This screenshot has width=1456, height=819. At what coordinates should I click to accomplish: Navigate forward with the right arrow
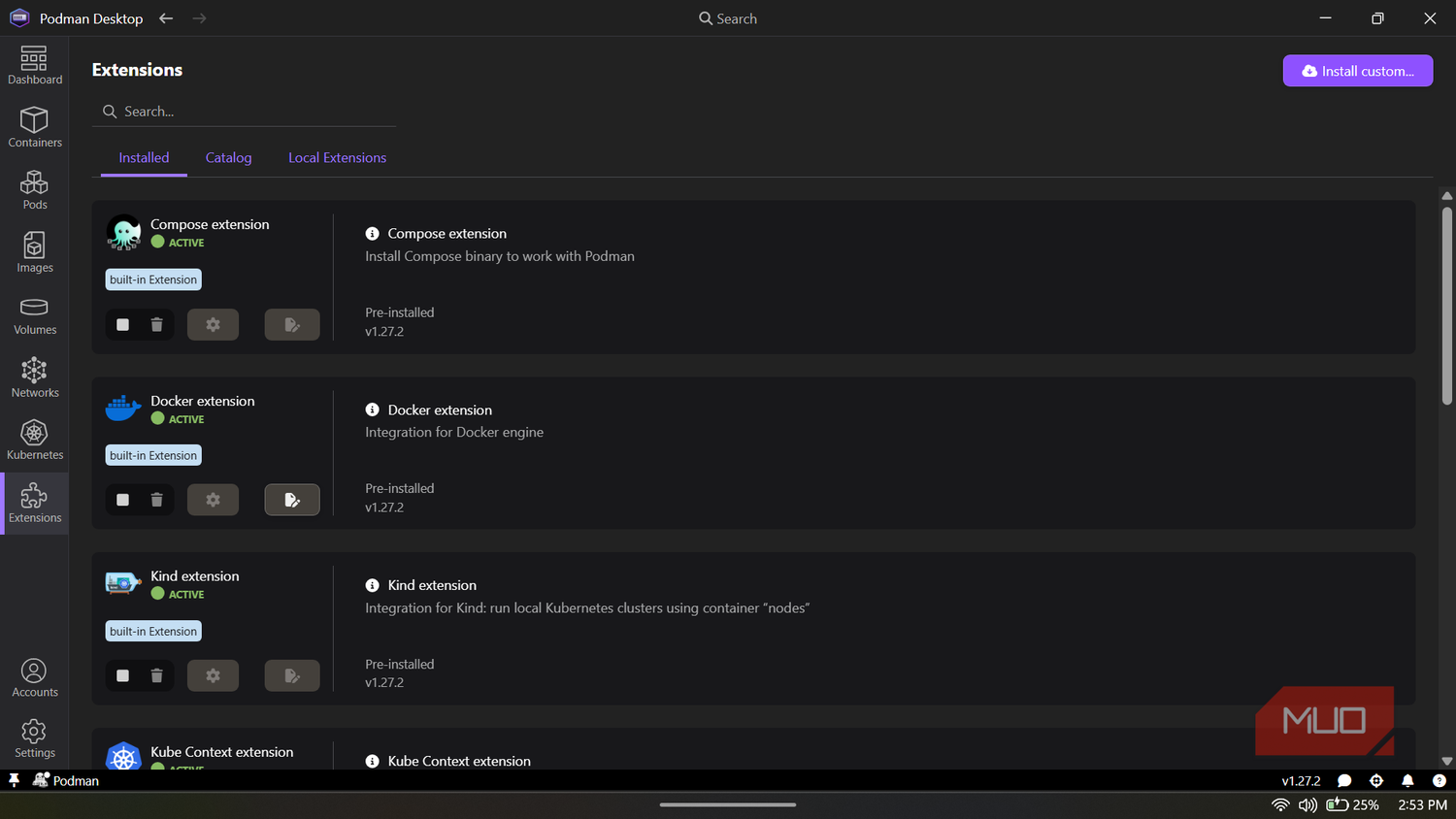coord(199,18)
